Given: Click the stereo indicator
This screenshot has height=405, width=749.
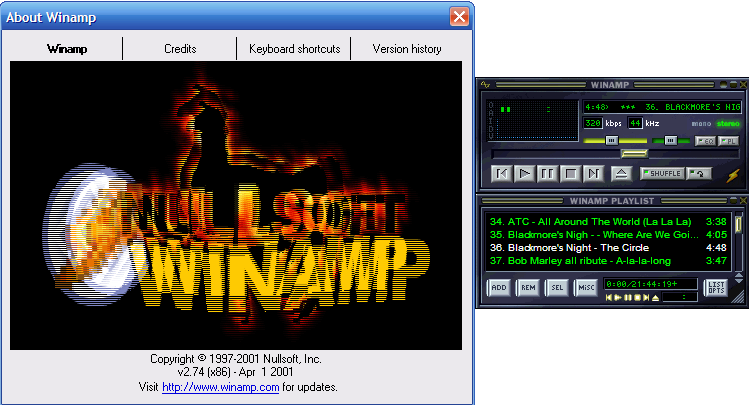Looking at the screenshot, I should tap(728, 124).
